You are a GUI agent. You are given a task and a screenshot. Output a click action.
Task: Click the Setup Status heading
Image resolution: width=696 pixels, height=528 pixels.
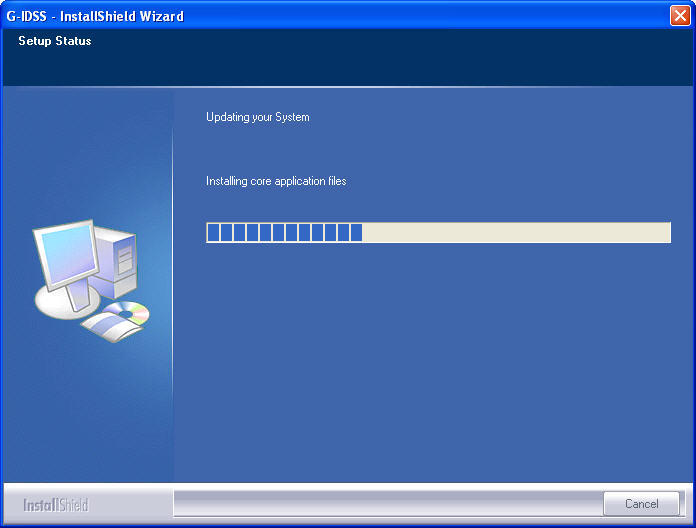pyautogui.click(x=55, y=41)
